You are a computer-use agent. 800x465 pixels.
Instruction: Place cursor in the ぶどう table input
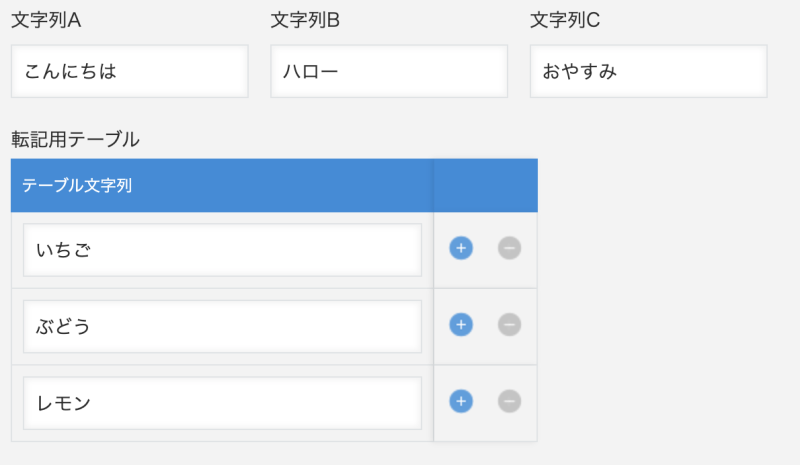tap(222, 327)
